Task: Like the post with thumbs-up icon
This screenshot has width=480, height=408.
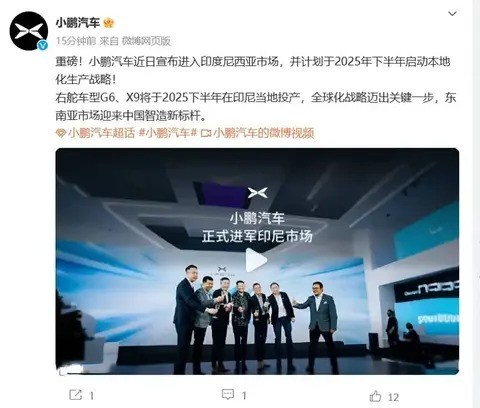Action: tap(375, 396)
